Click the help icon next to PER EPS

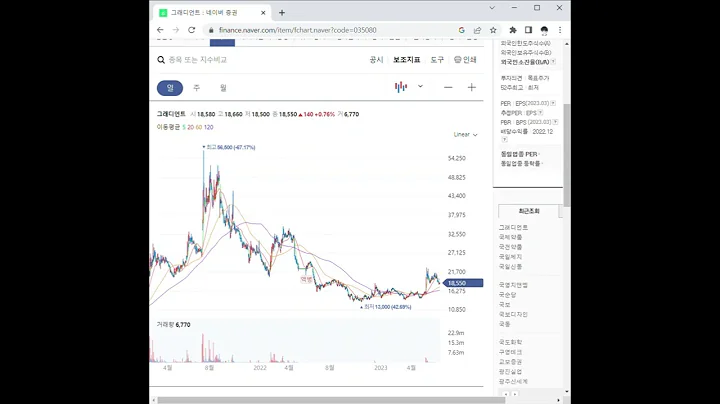(x=553, y=103)
